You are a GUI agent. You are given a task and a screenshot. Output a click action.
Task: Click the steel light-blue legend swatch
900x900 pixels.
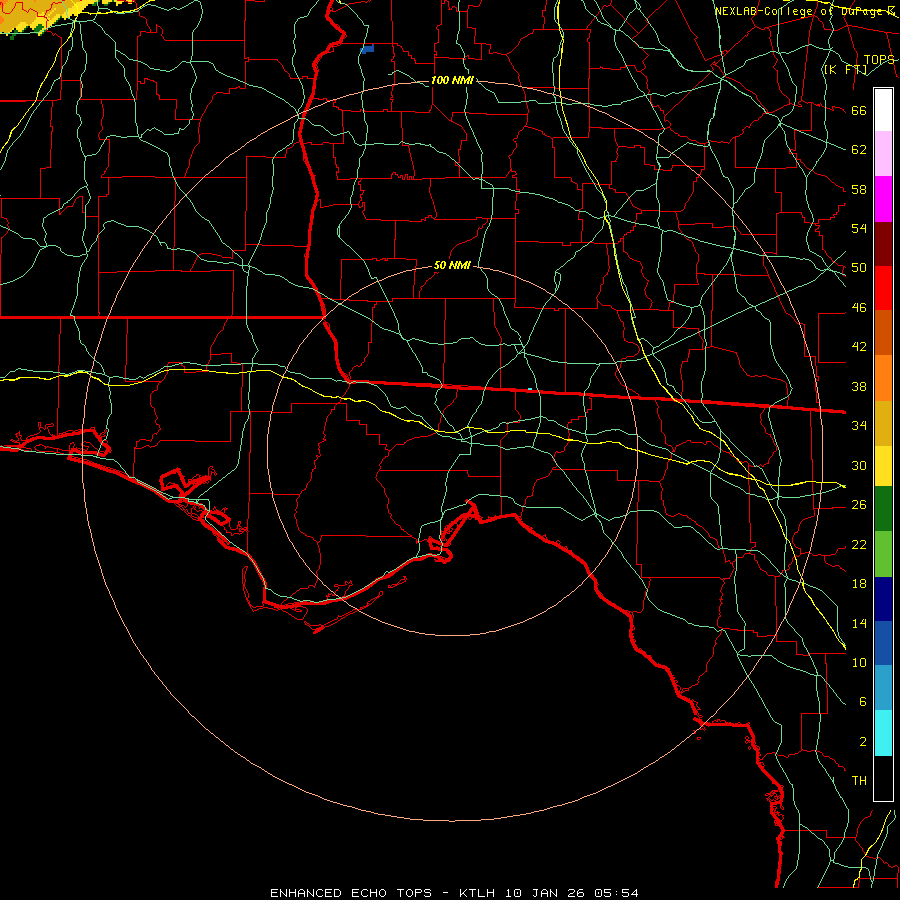tap(883, 688)
